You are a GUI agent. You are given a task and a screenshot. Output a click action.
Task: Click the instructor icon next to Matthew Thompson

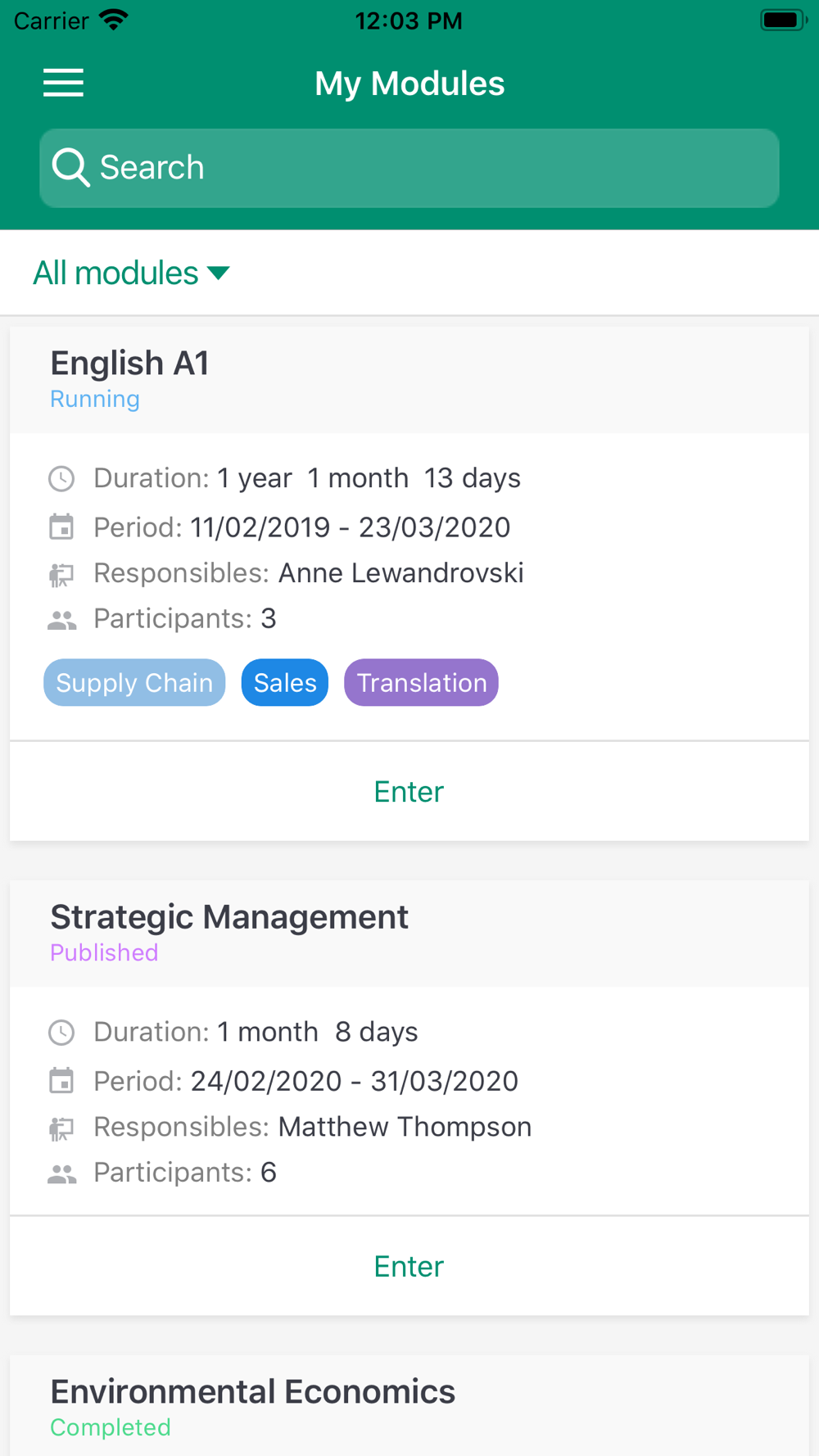click(x=61, y=1128)
